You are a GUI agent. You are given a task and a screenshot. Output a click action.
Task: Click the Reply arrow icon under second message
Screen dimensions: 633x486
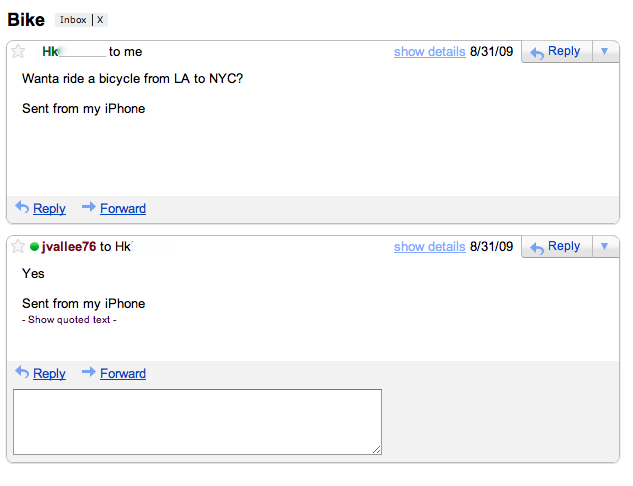pyautogui.click(x=22, y=372)
